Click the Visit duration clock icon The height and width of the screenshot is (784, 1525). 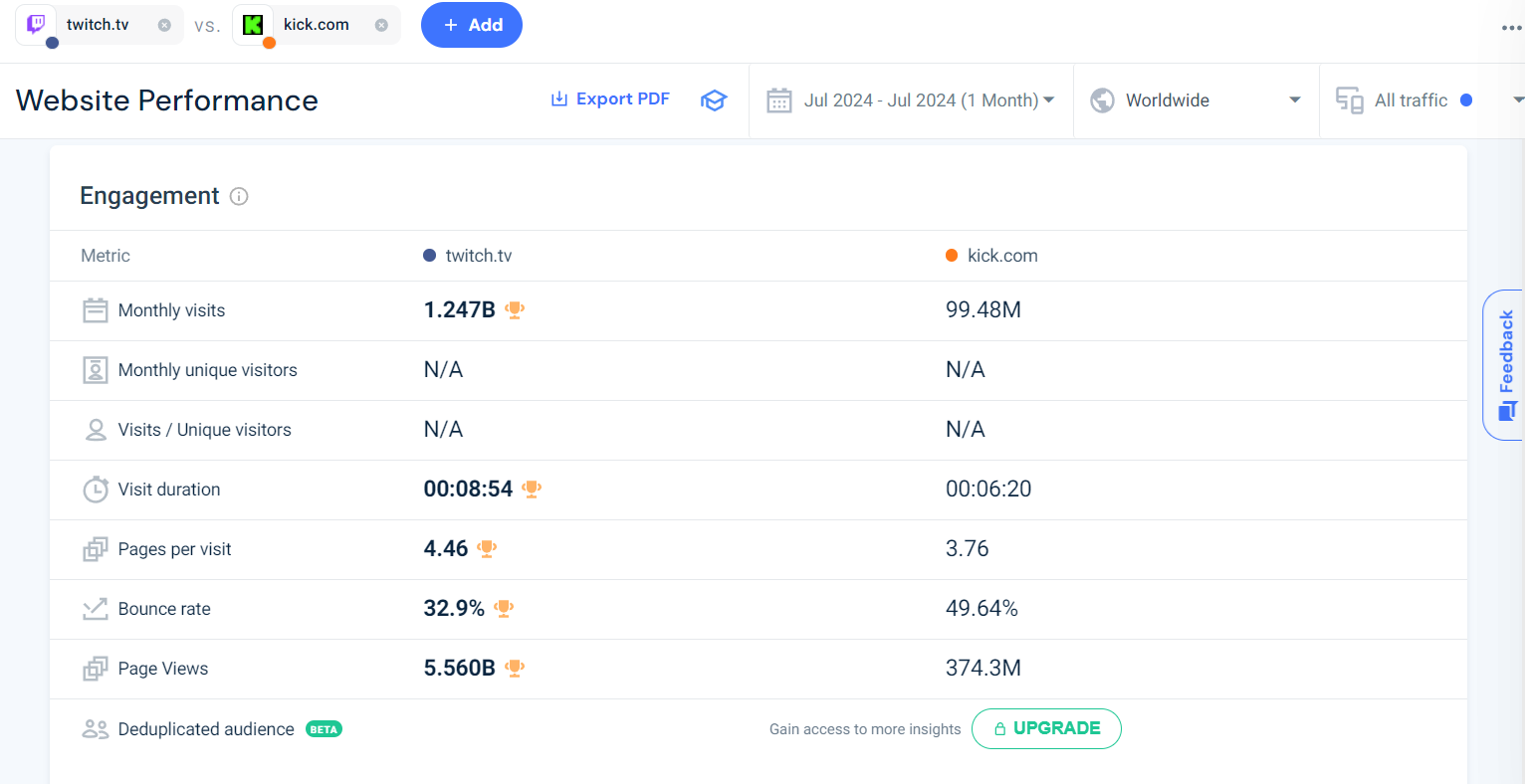(95, 490)
